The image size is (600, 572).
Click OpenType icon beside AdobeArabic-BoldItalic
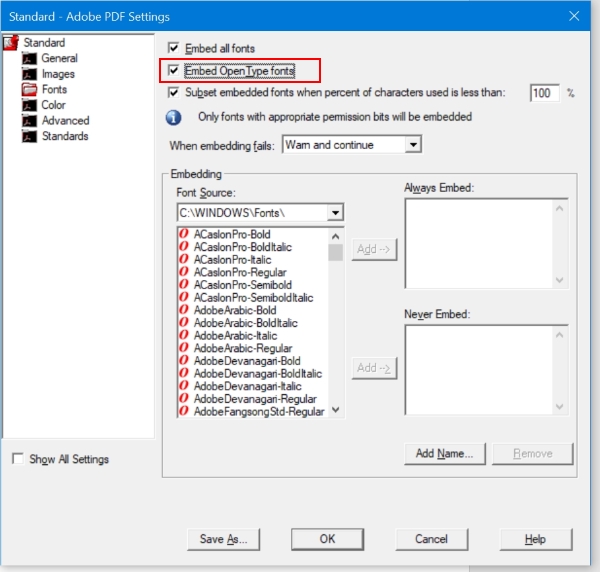[184, 322]
